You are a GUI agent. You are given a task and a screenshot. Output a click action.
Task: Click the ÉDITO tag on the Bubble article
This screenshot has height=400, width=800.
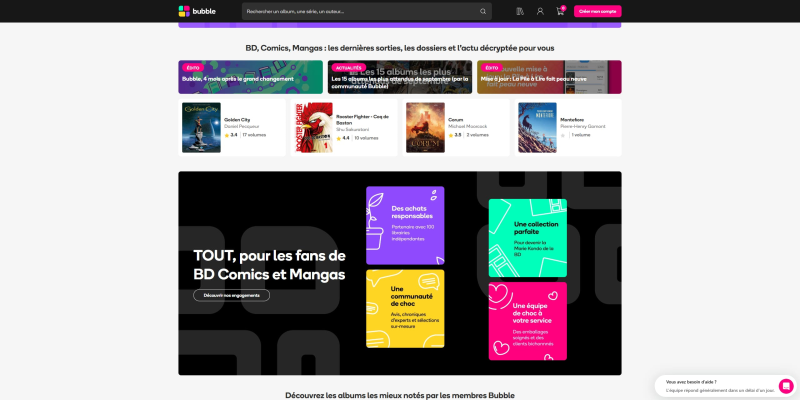pos(193,68)
